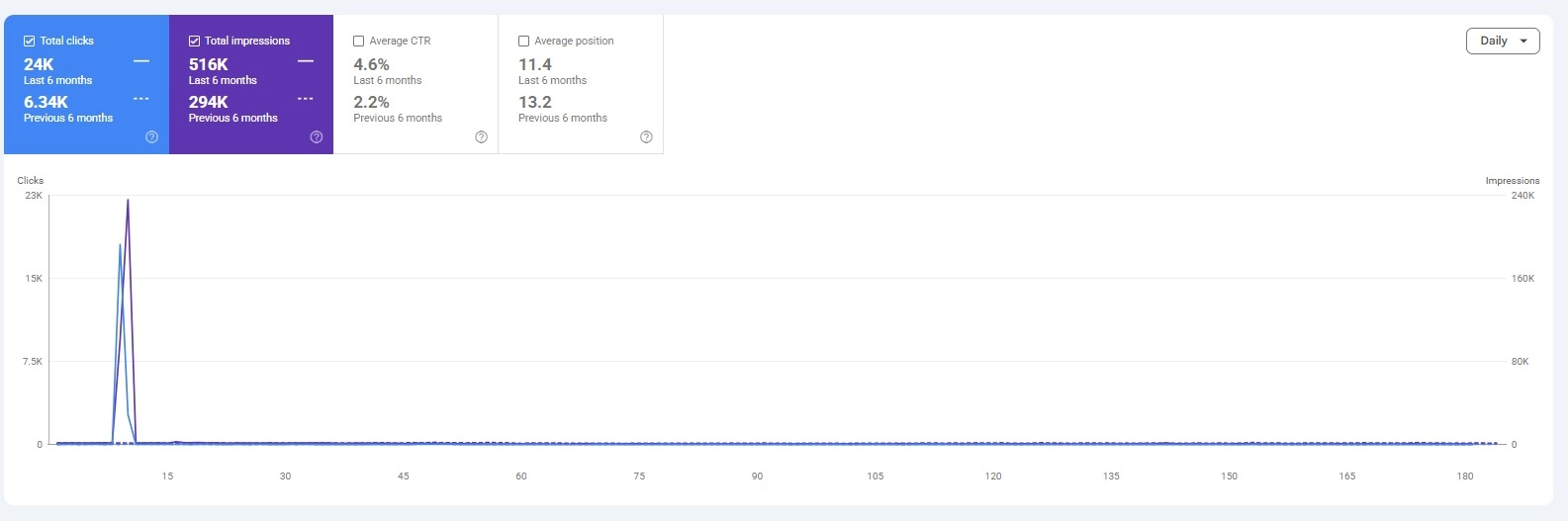Image resolution: width=1568 pixels, height=521 pixels.
Task: Enable the Average CTR checkbox
Action: click(x=359, y=42)
